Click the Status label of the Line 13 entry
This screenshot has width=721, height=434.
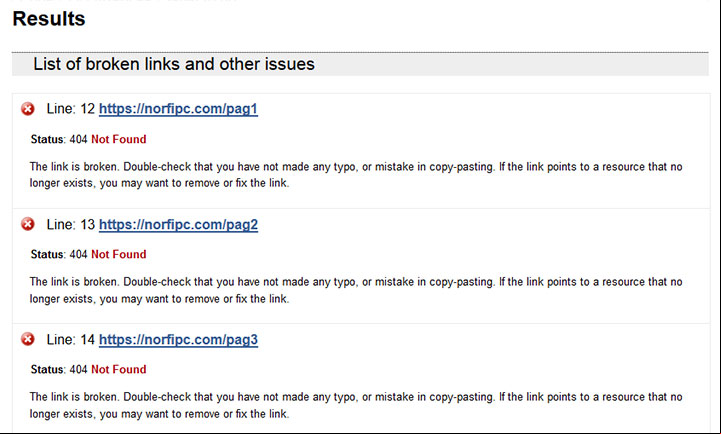click(x=48, y=254)
